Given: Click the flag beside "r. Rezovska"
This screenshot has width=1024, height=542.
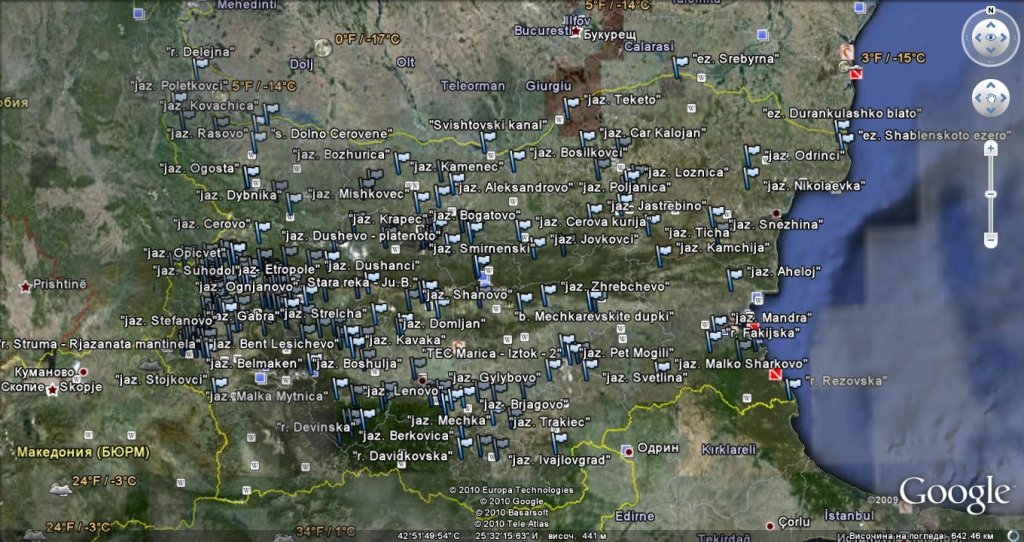Looking at the screenshot, I should point(792,387).
